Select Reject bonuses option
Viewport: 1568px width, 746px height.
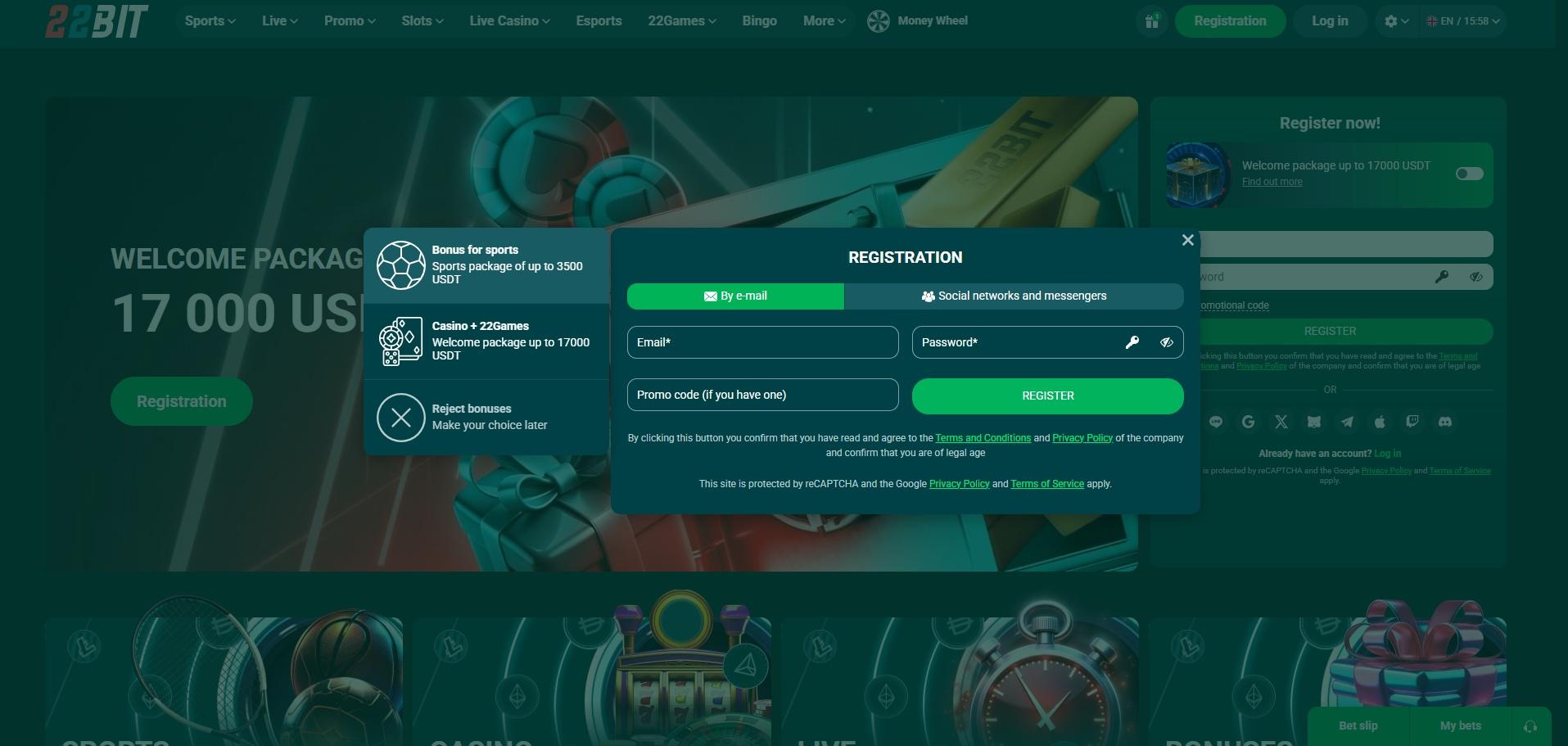486,418
